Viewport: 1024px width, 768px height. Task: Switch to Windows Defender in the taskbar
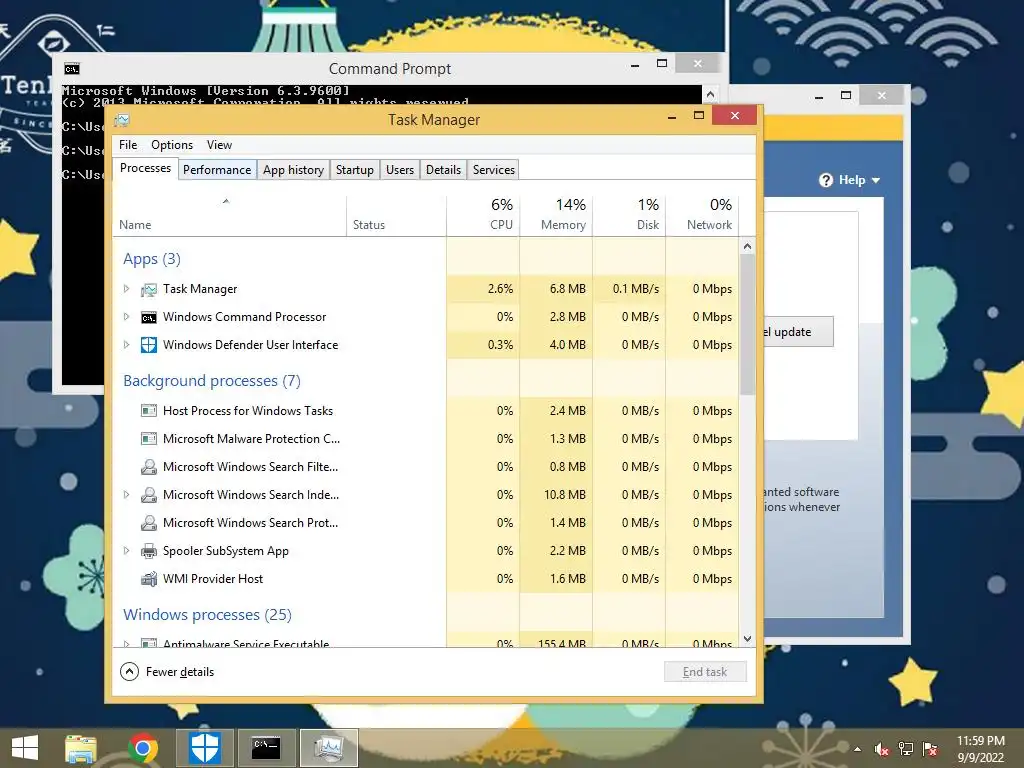click(204, 748)
